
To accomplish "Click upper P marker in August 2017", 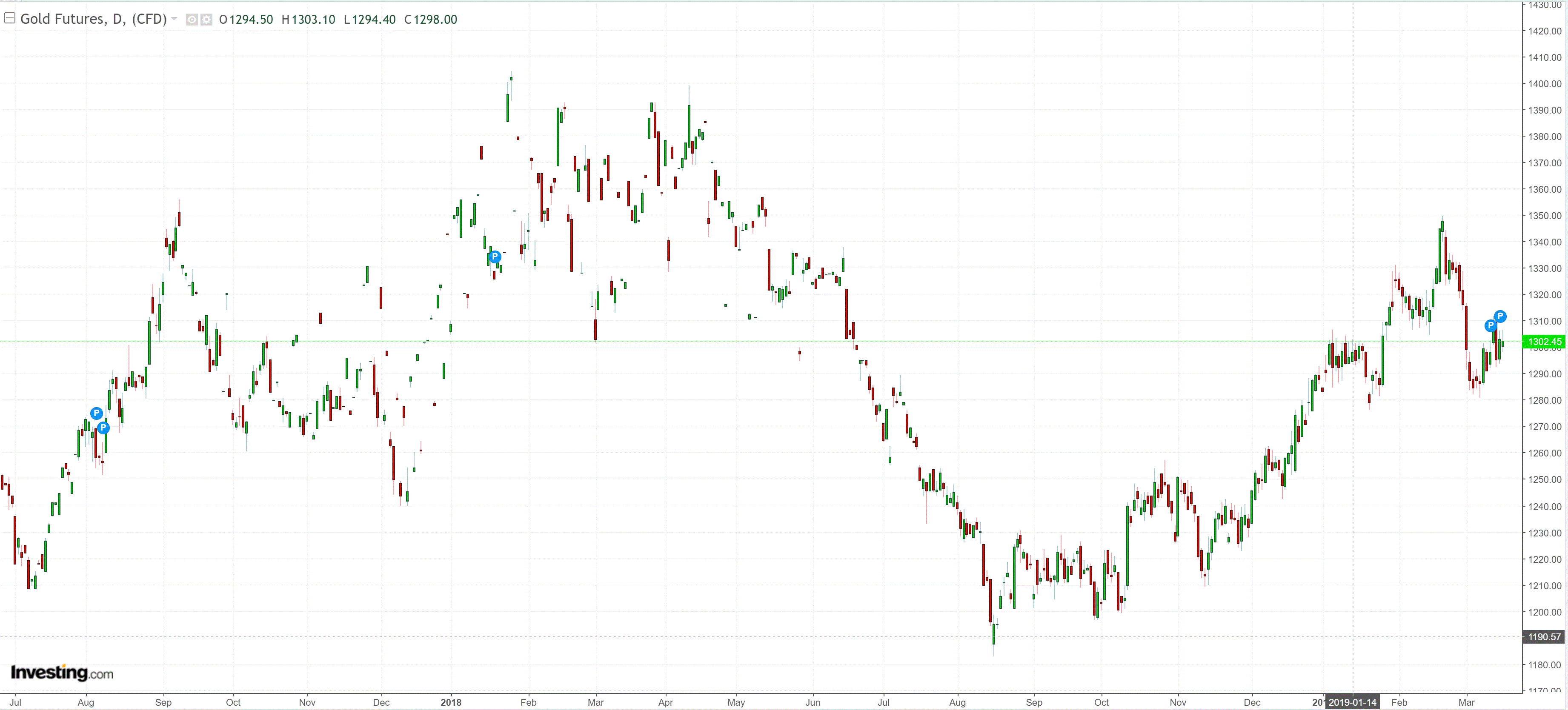I will (x=96, y=413).
